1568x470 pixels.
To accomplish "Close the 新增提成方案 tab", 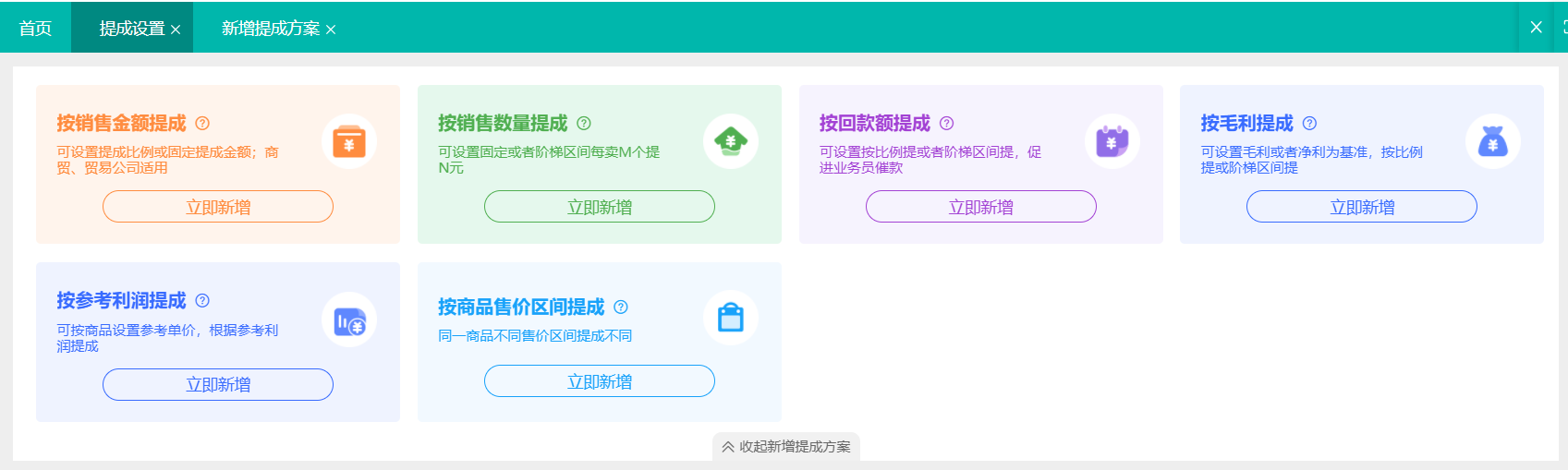I will (x=331, y=30).
